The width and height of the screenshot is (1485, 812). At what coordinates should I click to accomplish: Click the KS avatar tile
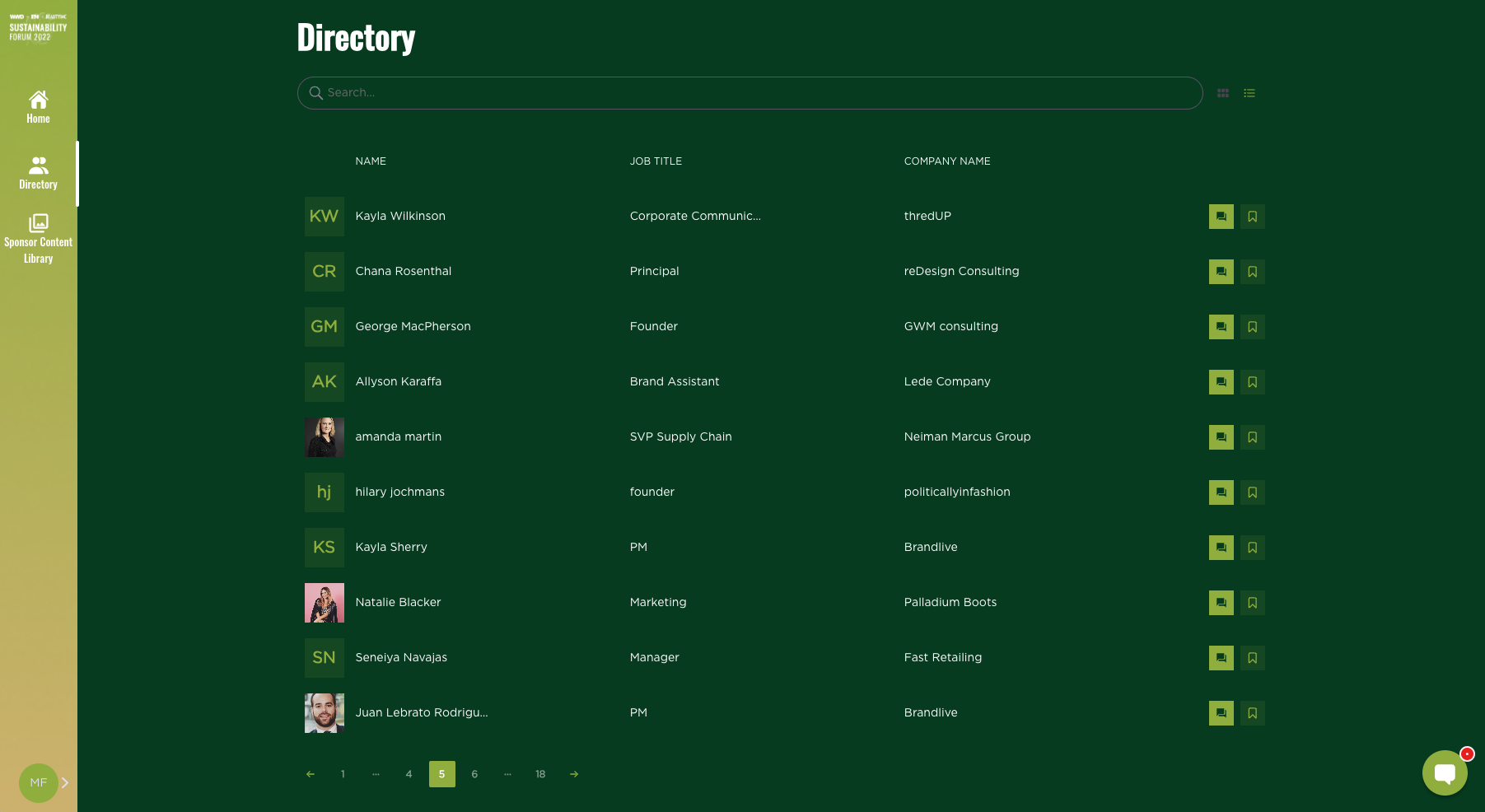point(325,548)
